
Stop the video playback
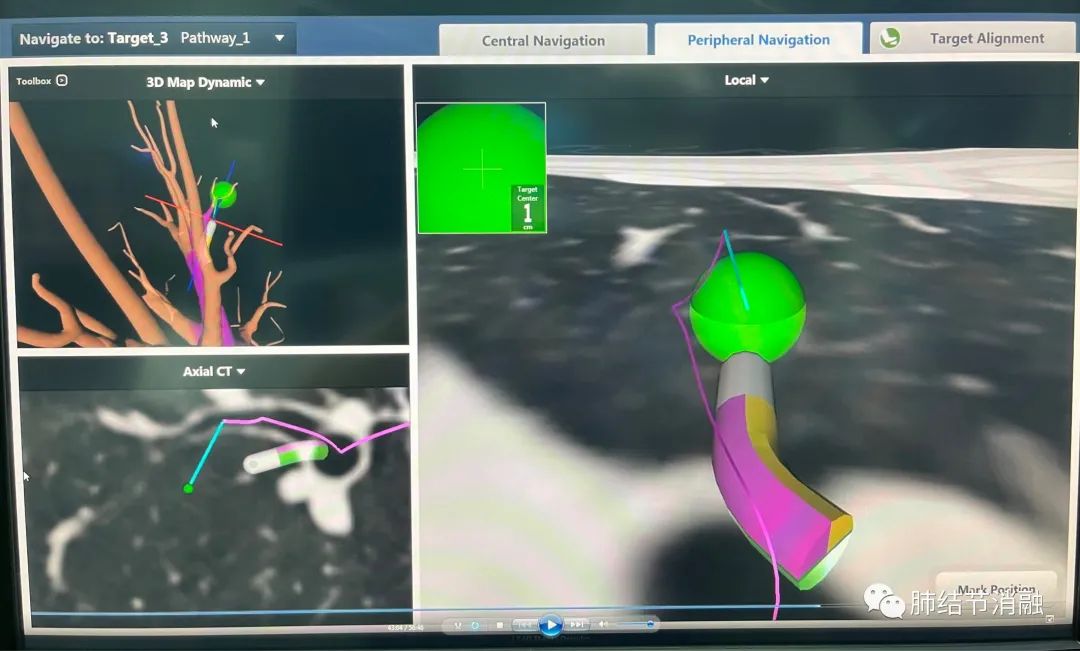(500, 625)
